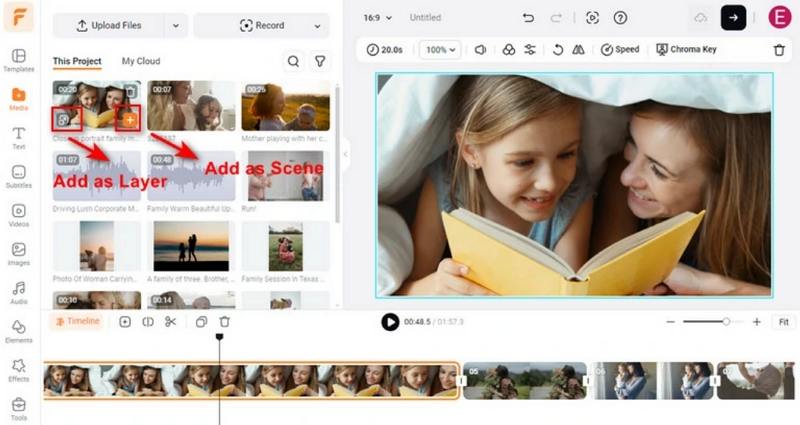Click orange plus Add as Scene icon
Image resolution: width=800 pixels, height=425 pixels.
click(x=130, y=120)
